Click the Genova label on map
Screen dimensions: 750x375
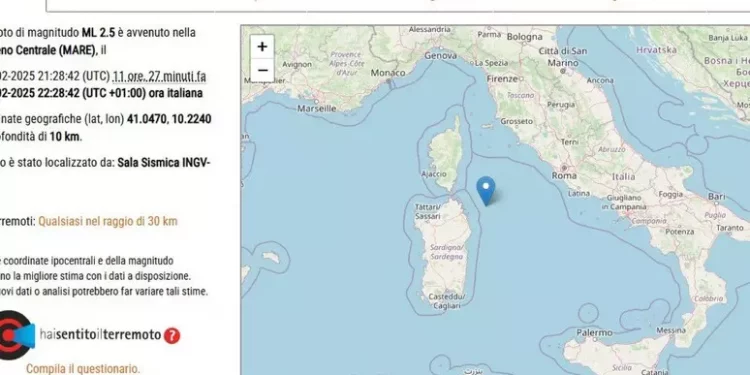440,55
